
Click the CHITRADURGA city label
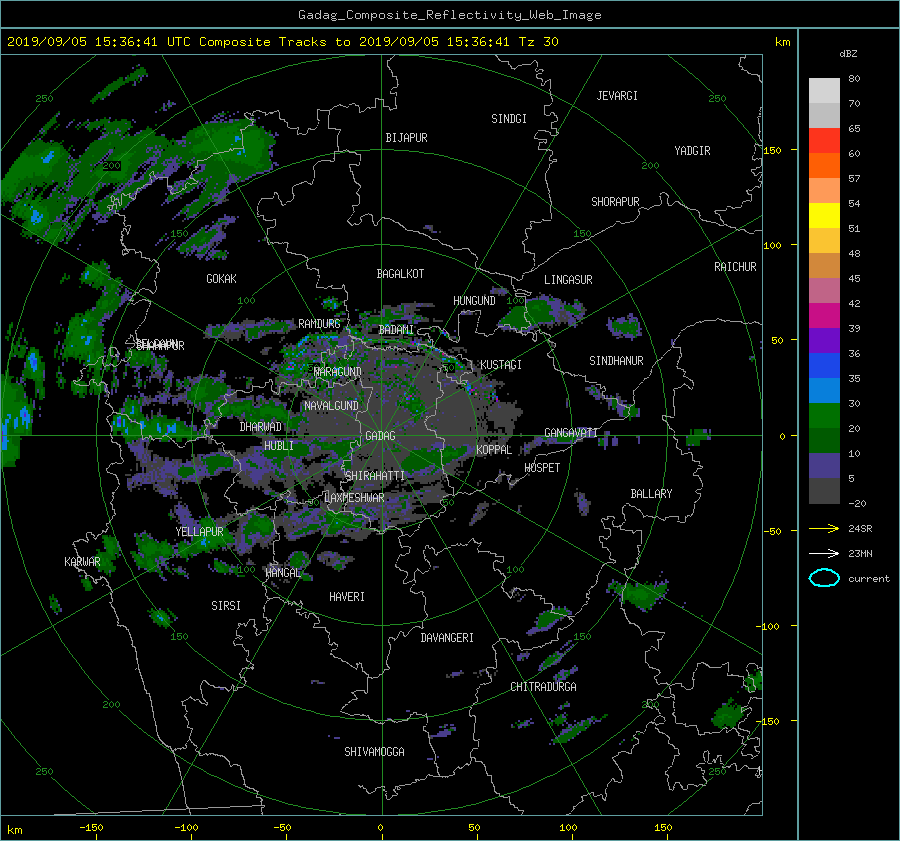(x=543, y=687)
